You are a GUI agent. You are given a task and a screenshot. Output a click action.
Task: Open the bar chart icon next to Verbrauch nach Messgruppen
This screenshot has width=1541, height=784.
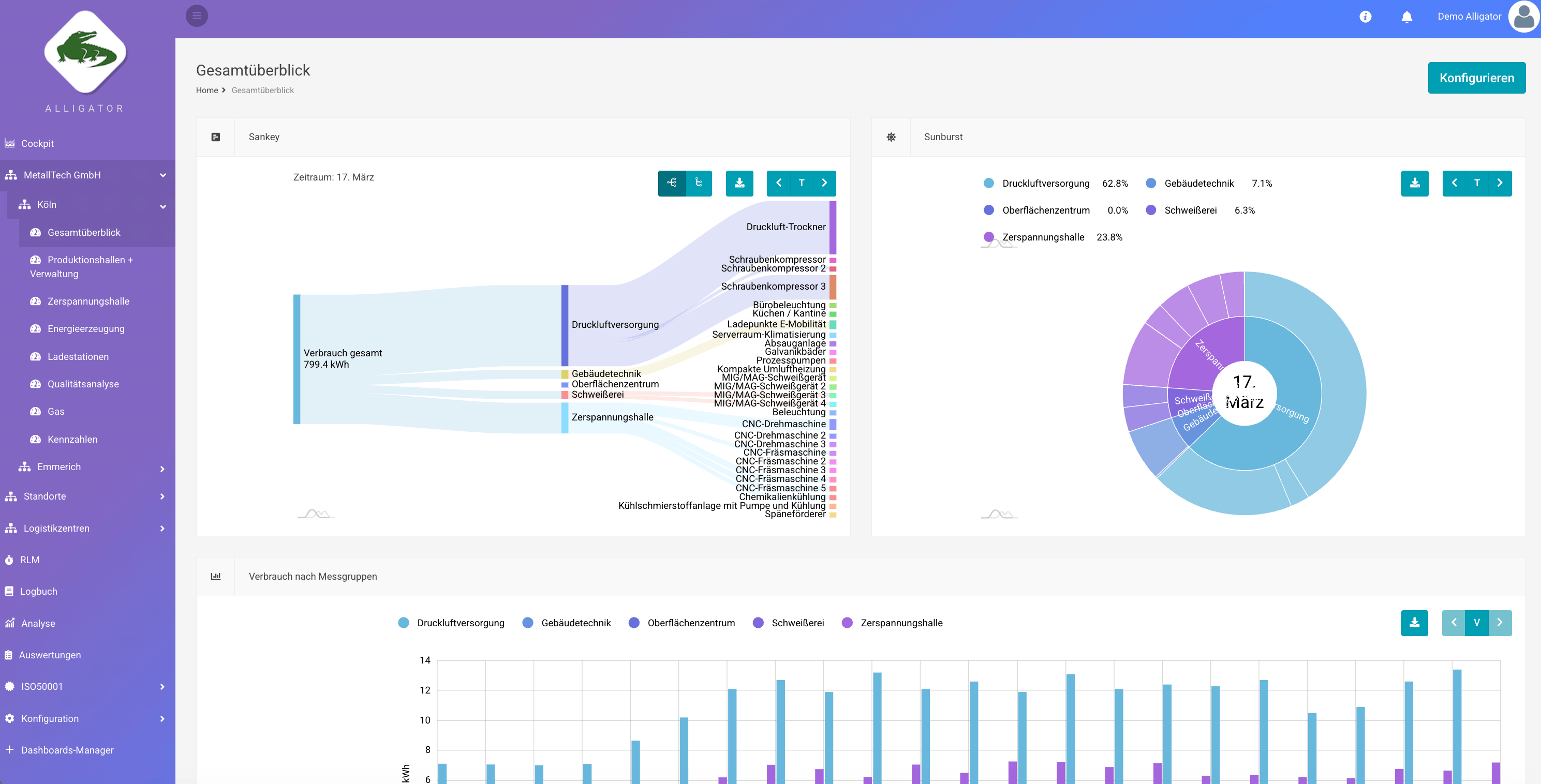[215, 577]
